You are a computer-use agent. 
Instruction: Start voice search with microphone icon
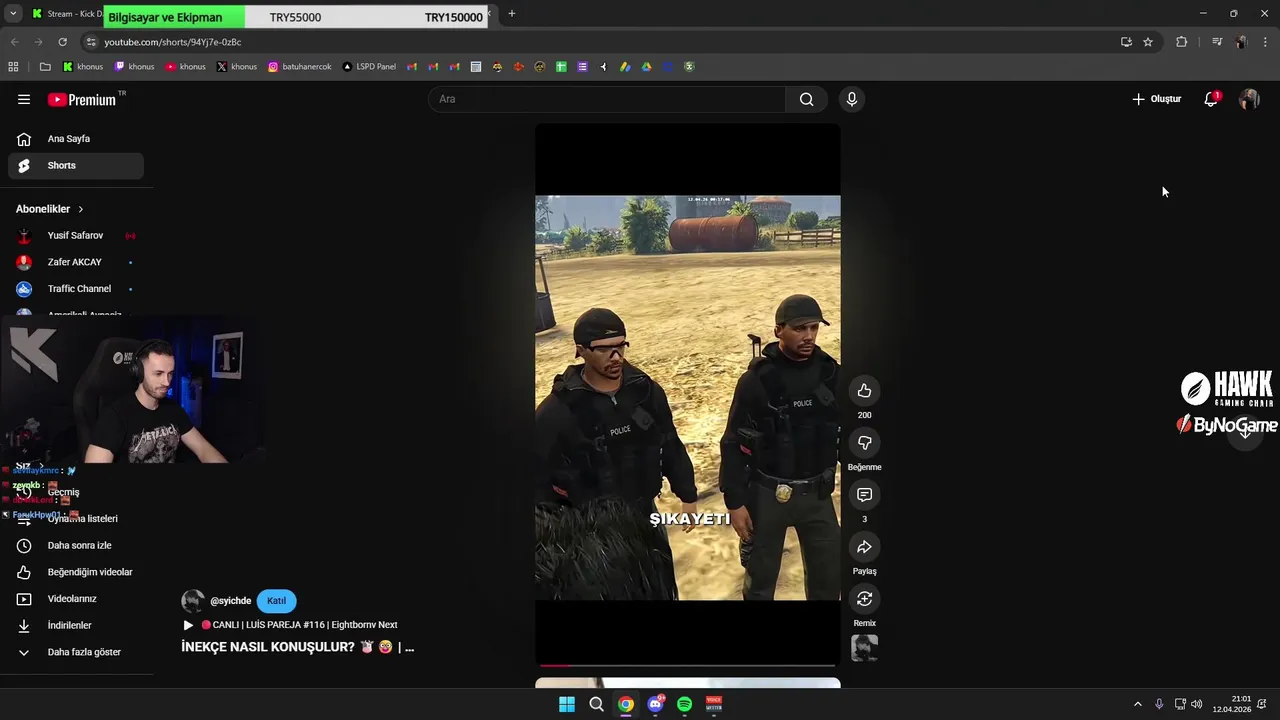(851, 99)
